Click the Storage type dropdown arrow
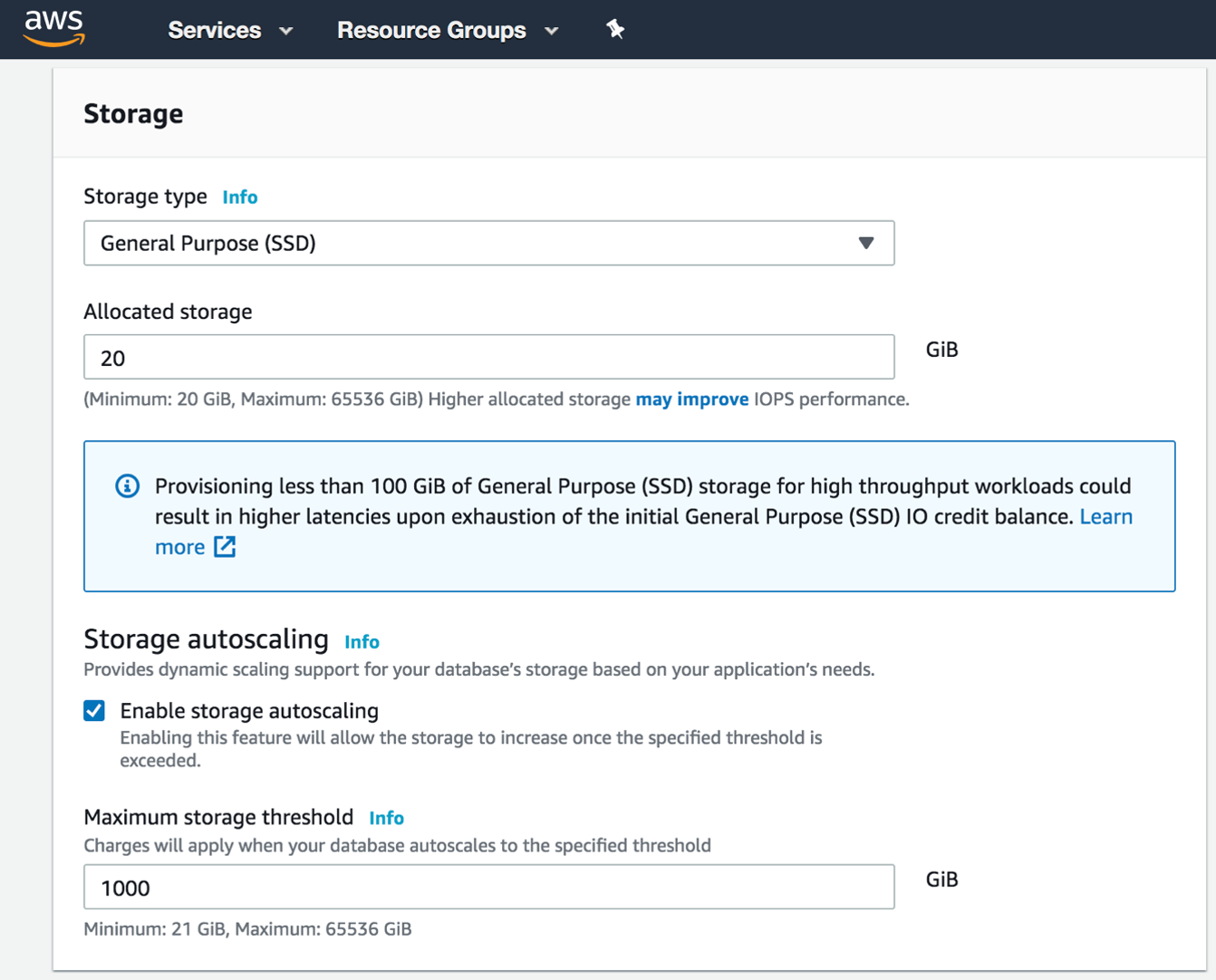Image resolution: width=1216 pixels, height=980 pixels. coord(866,243)
